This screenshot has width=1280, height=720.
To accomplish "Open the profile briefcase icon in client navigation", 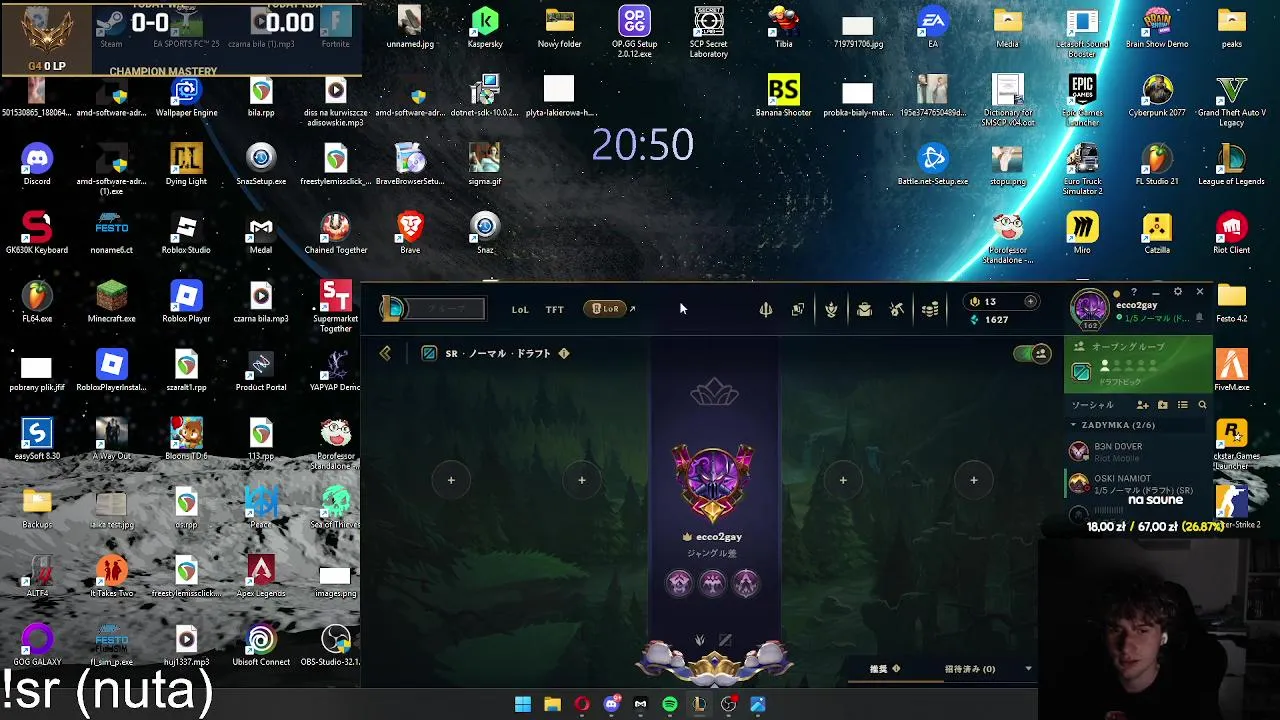I will coord(864,309).
